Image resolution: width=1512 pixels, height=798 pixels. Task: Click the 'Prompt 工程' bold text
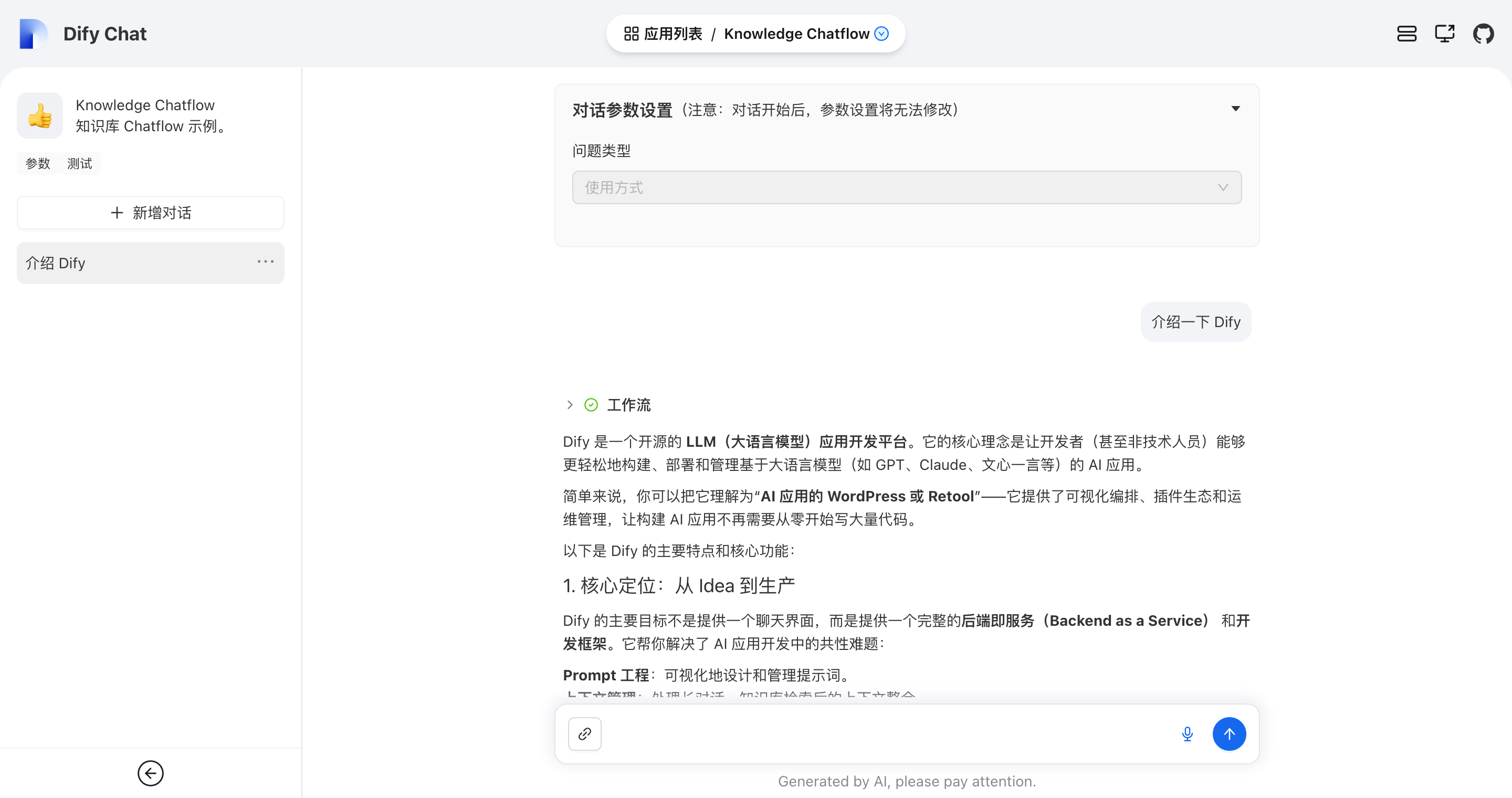click(x=606, y=675)
